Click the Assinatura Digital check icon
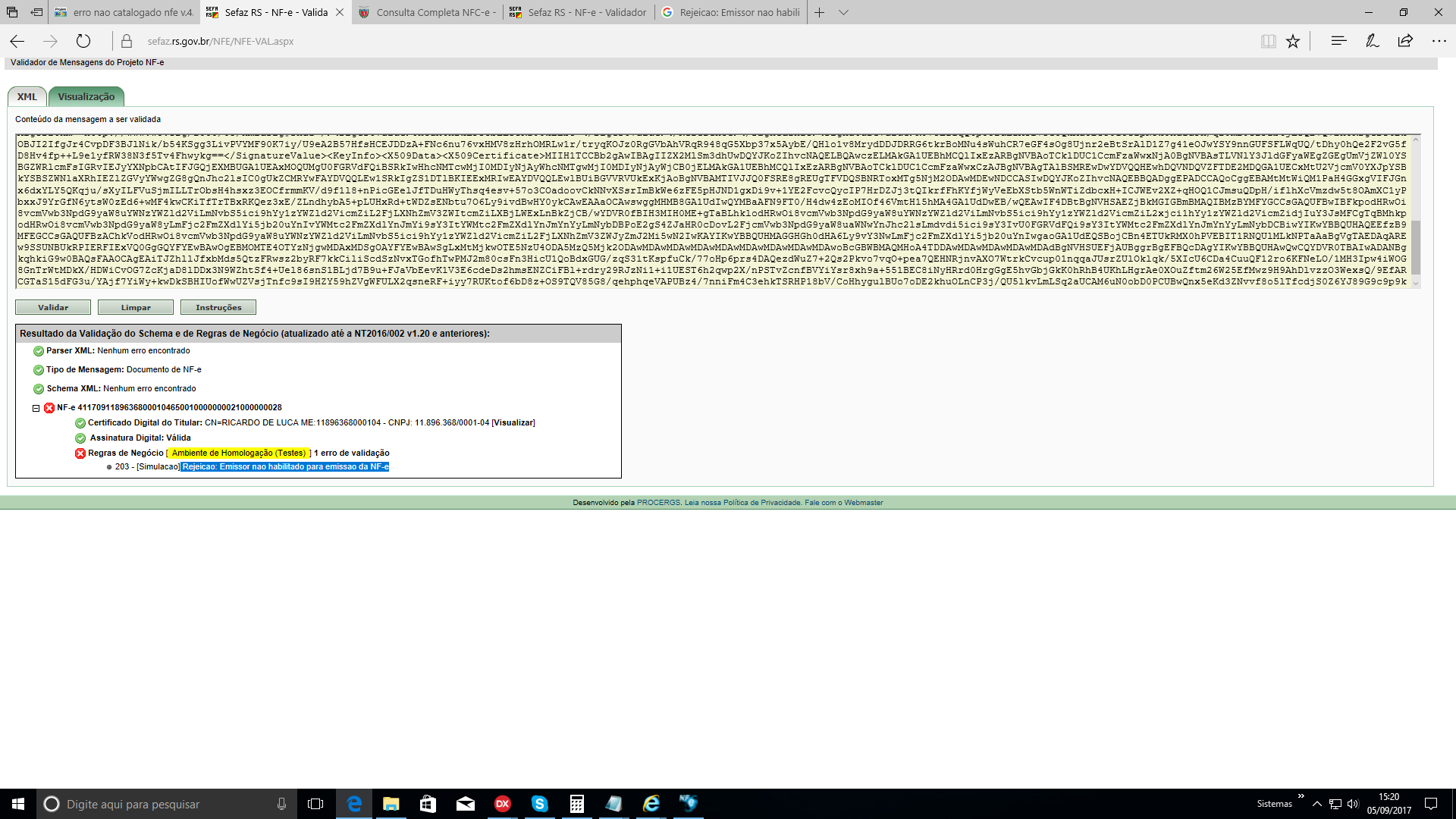 (80, 438)
